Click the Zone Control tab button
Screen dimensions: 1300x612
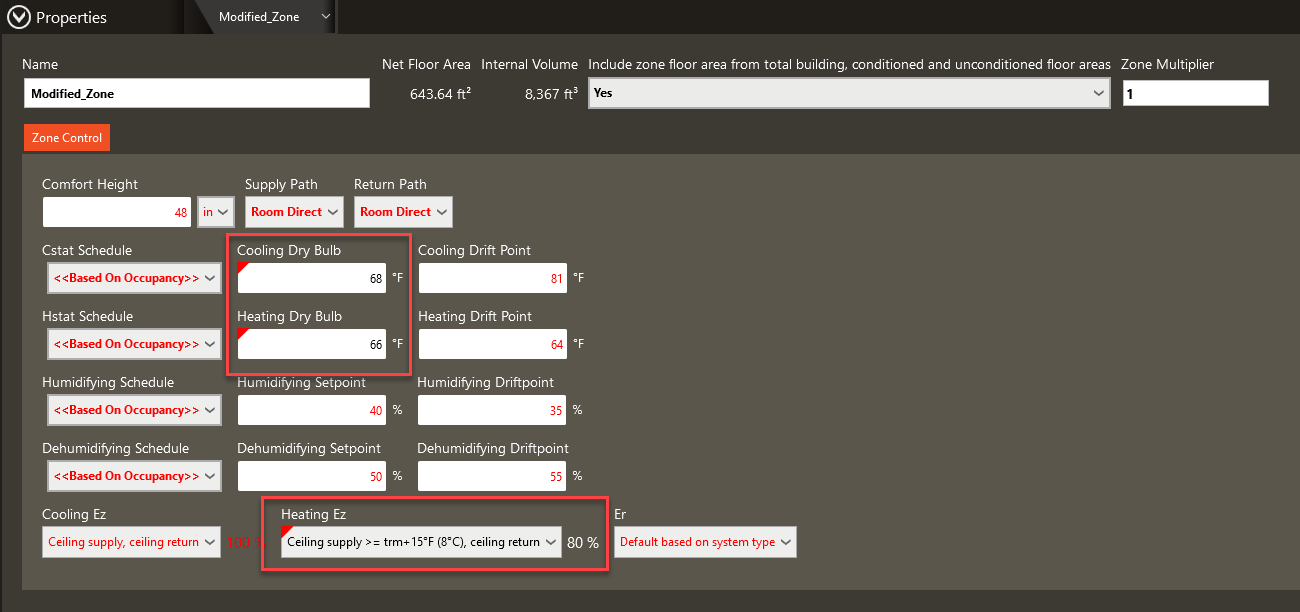[67, 138]
